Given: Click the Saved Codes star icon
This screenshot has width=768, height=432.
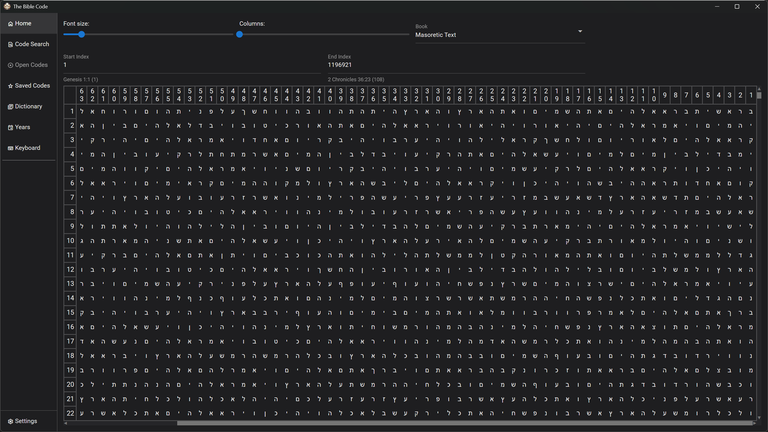Looking at the screenshot, I should [x=10, y=86].
